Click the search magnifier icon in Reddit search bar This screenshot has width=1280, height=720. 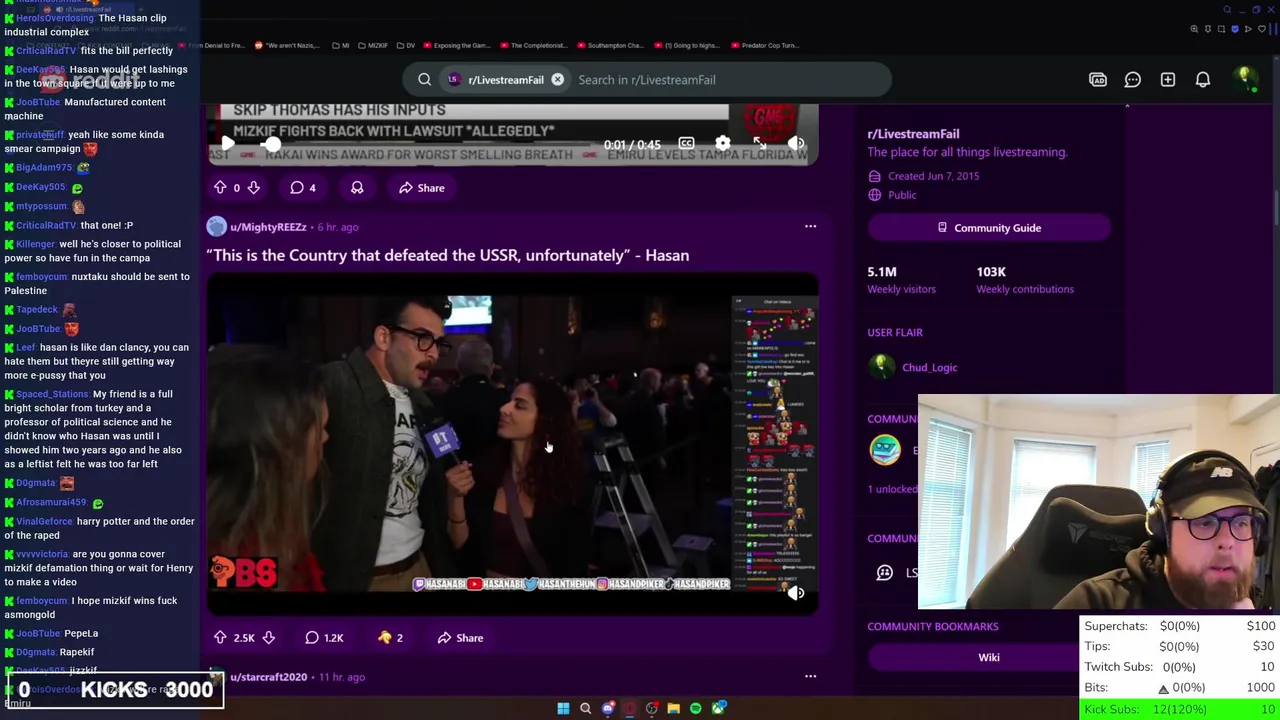424,80
